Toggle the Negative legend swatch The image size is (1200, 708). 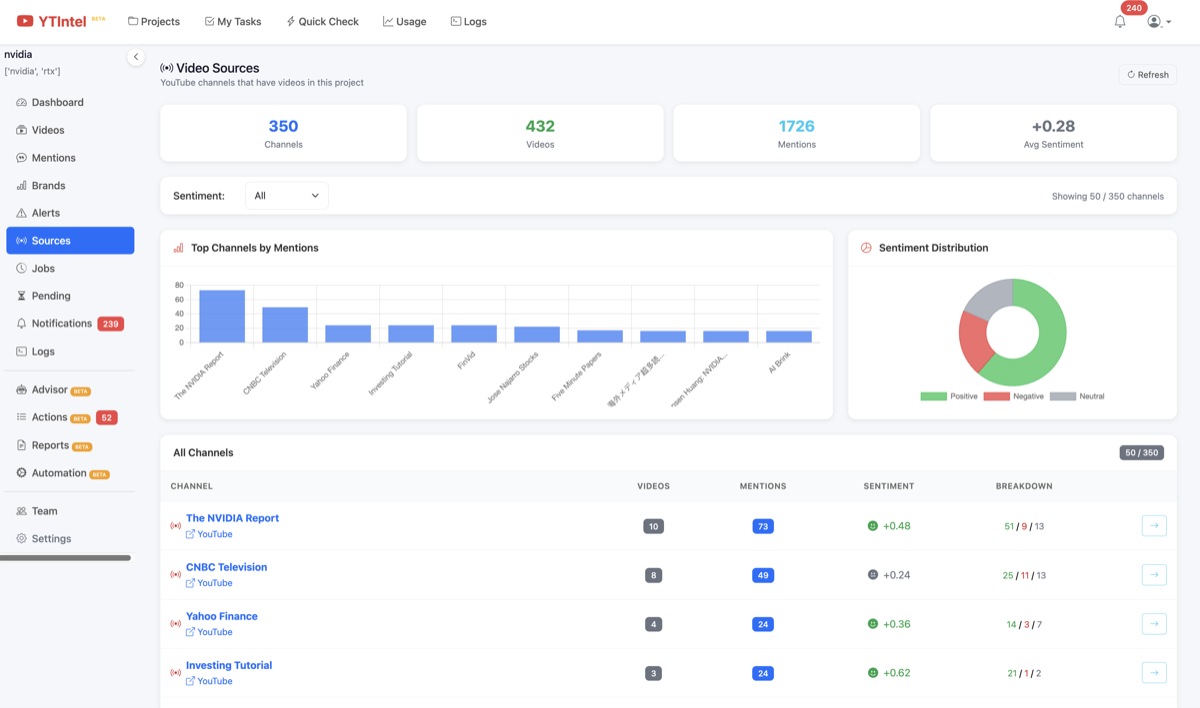coord(997,397)
